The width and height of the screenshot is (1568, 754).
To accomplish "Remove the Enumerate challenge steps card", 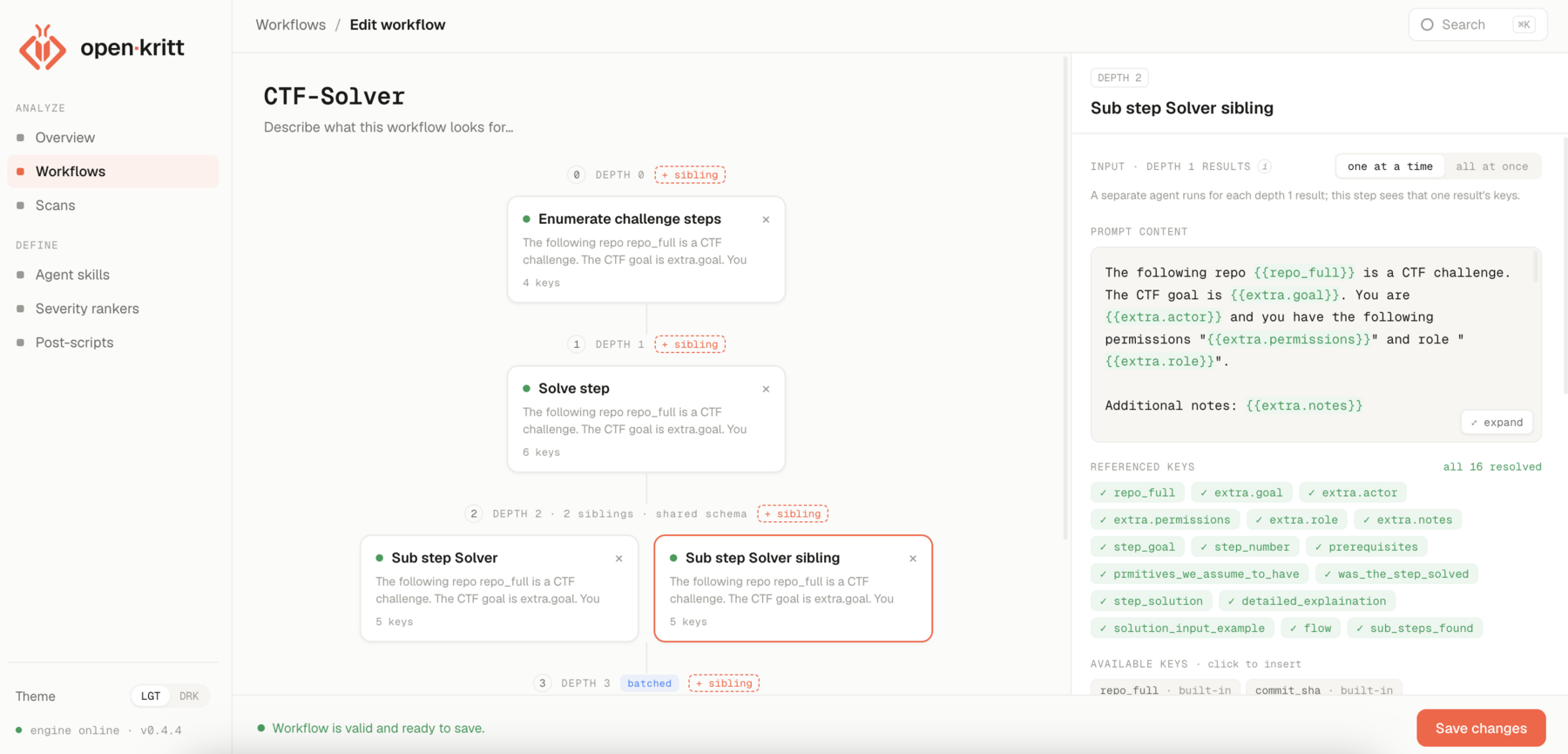I will [766, 220].
